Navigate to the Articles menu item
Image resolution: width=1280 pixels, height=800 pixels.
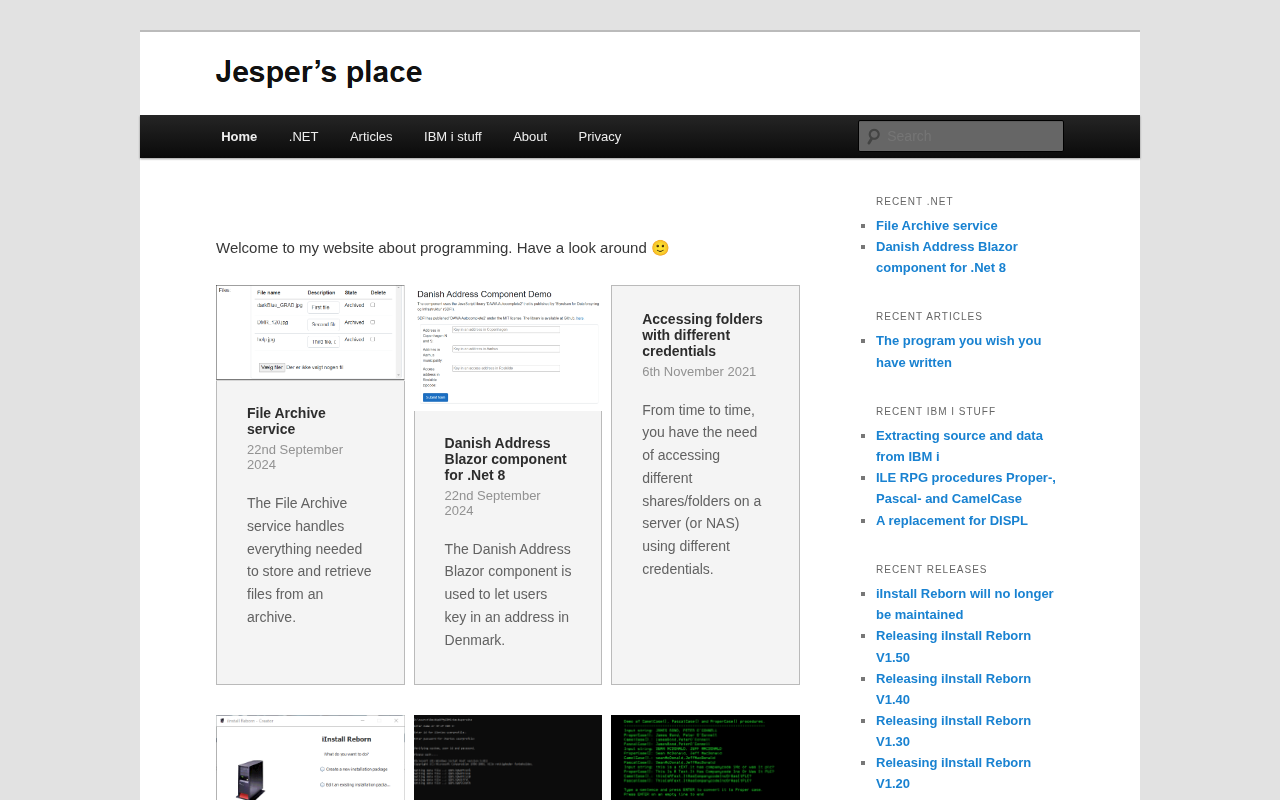[371, 137]
